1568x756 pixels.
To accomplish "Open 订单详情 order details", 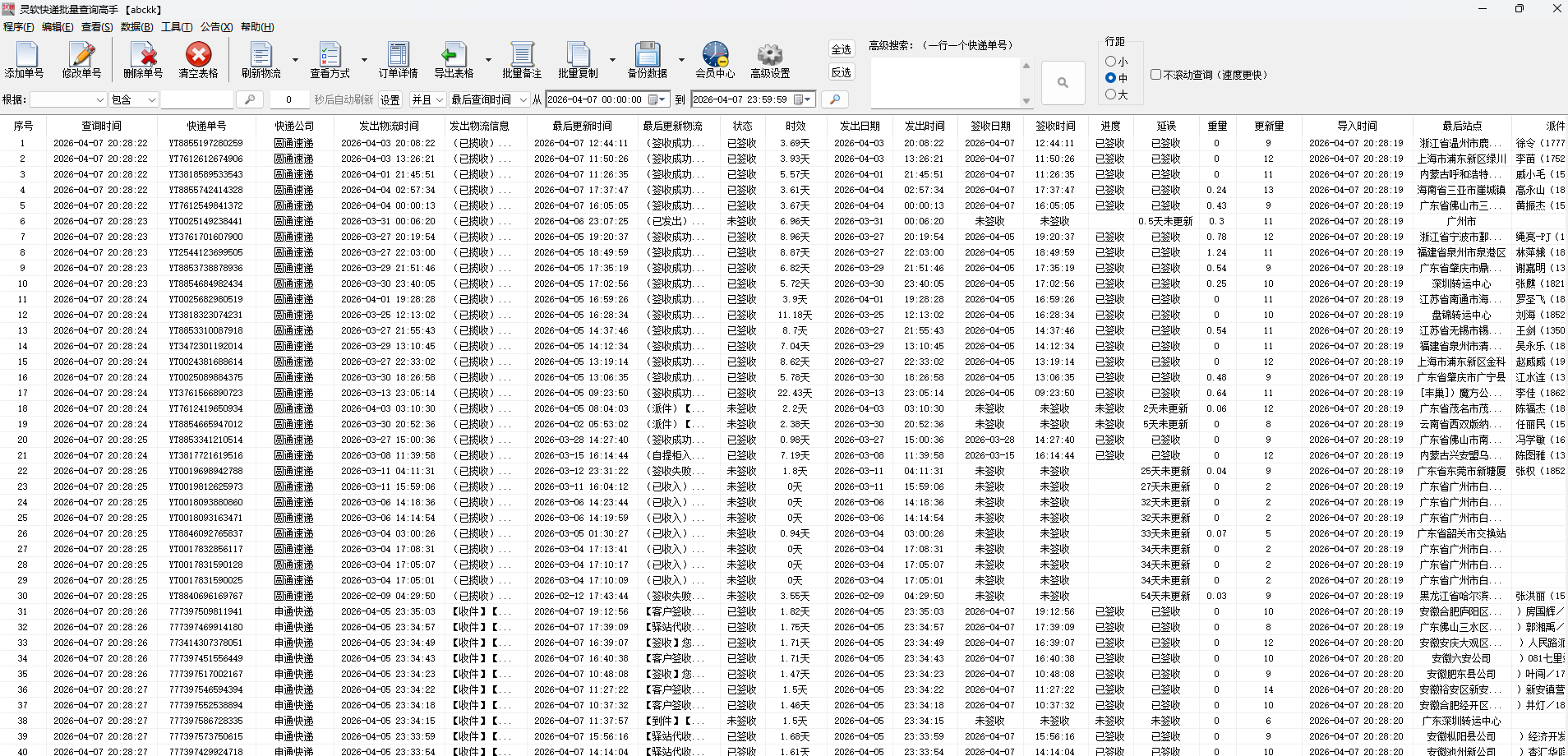I will point(398,60).
